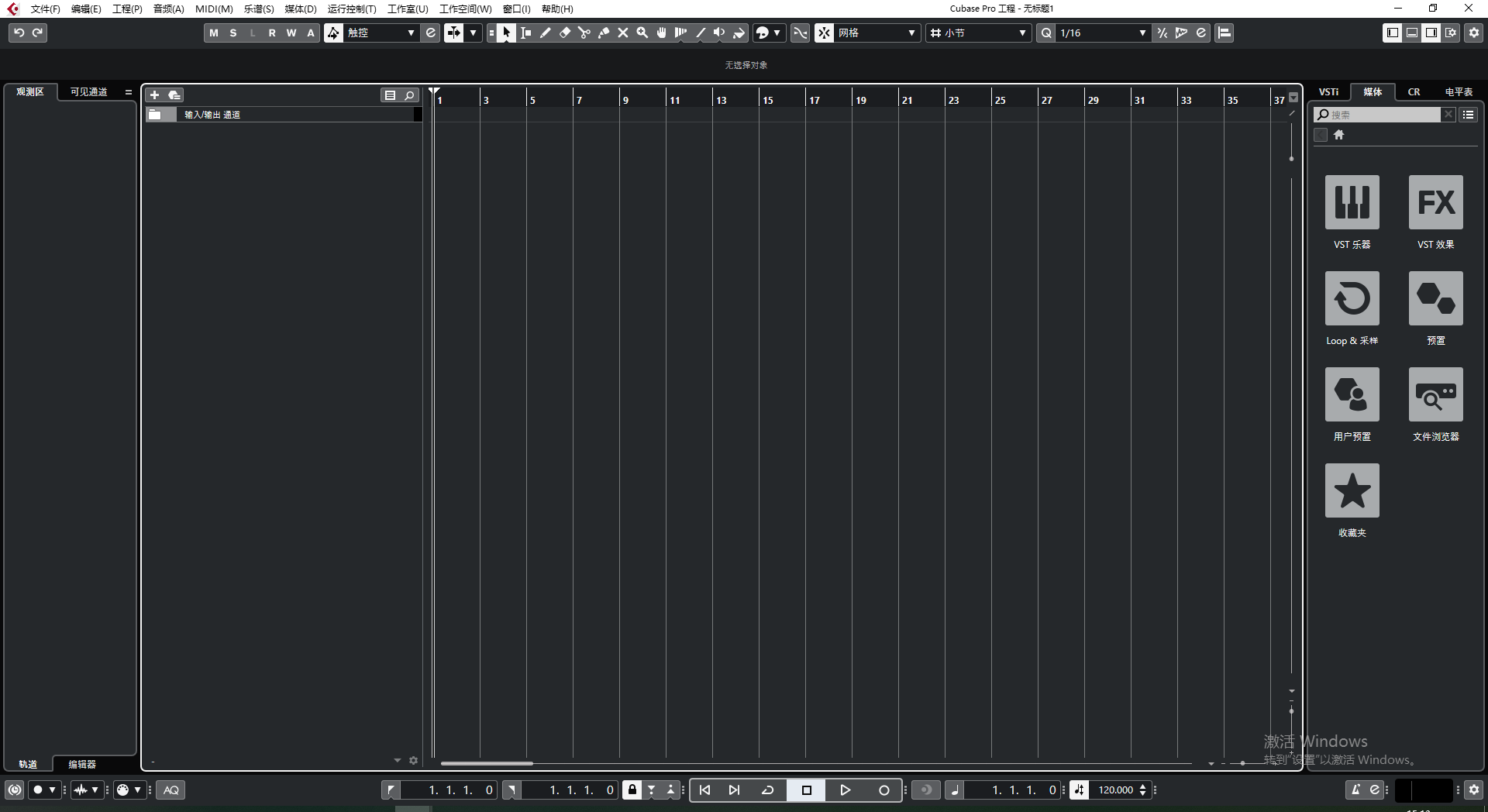Open the 网格 snap type dropdown
This screenshot has height=812, width=1488.
click(877, 33)
